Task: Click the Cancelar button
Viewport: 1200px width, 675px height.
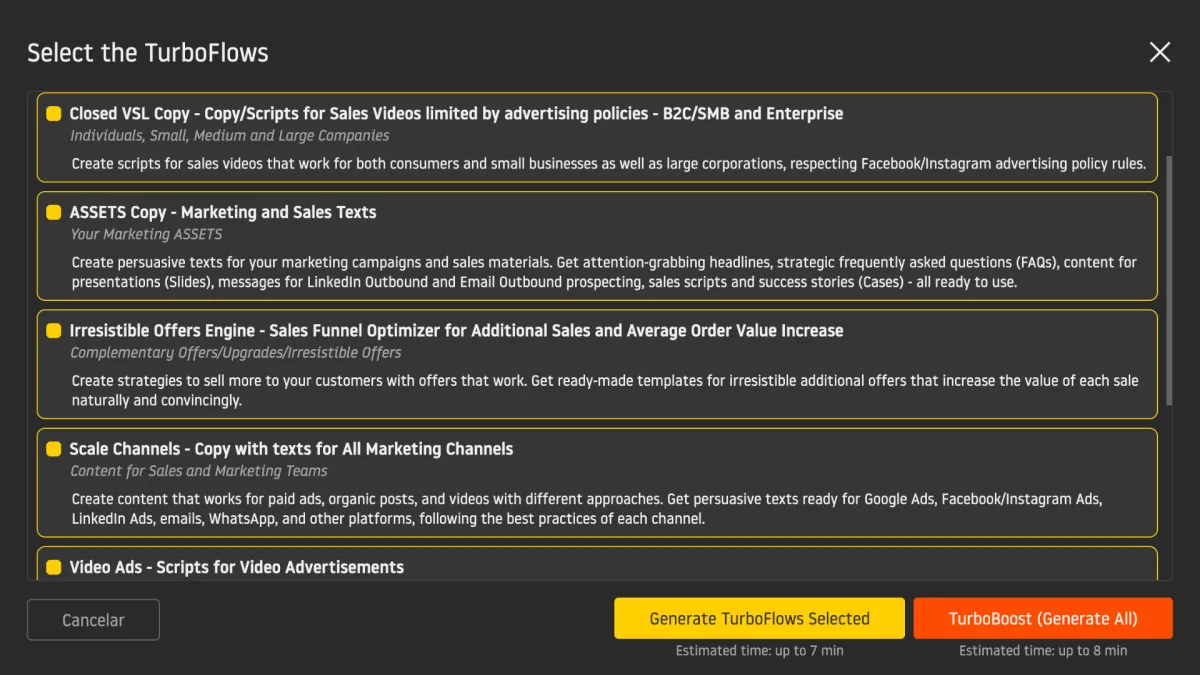Action: pos(93,620)
